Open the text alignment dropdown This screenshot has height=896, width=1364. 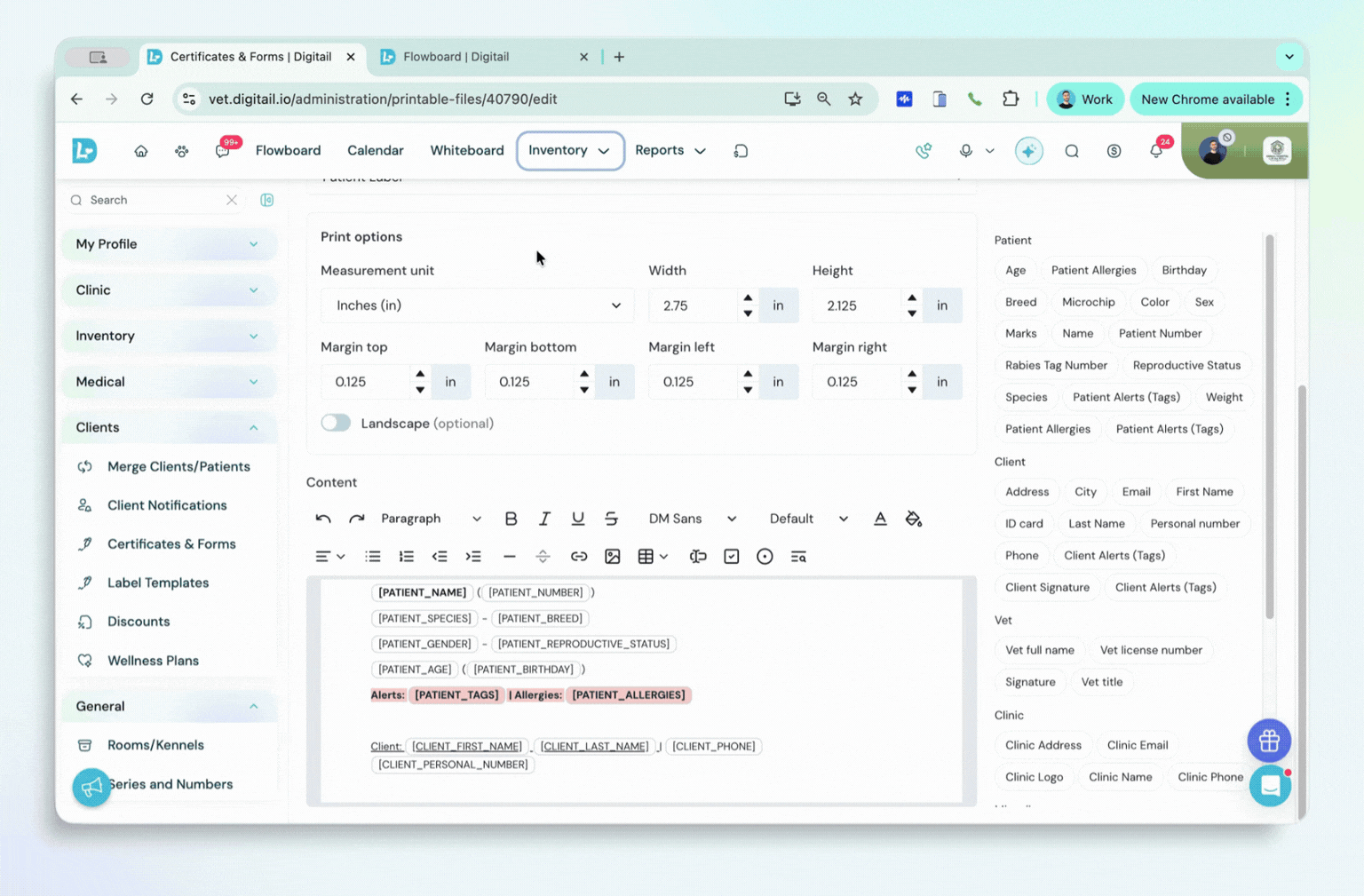(x=330, y=557)
